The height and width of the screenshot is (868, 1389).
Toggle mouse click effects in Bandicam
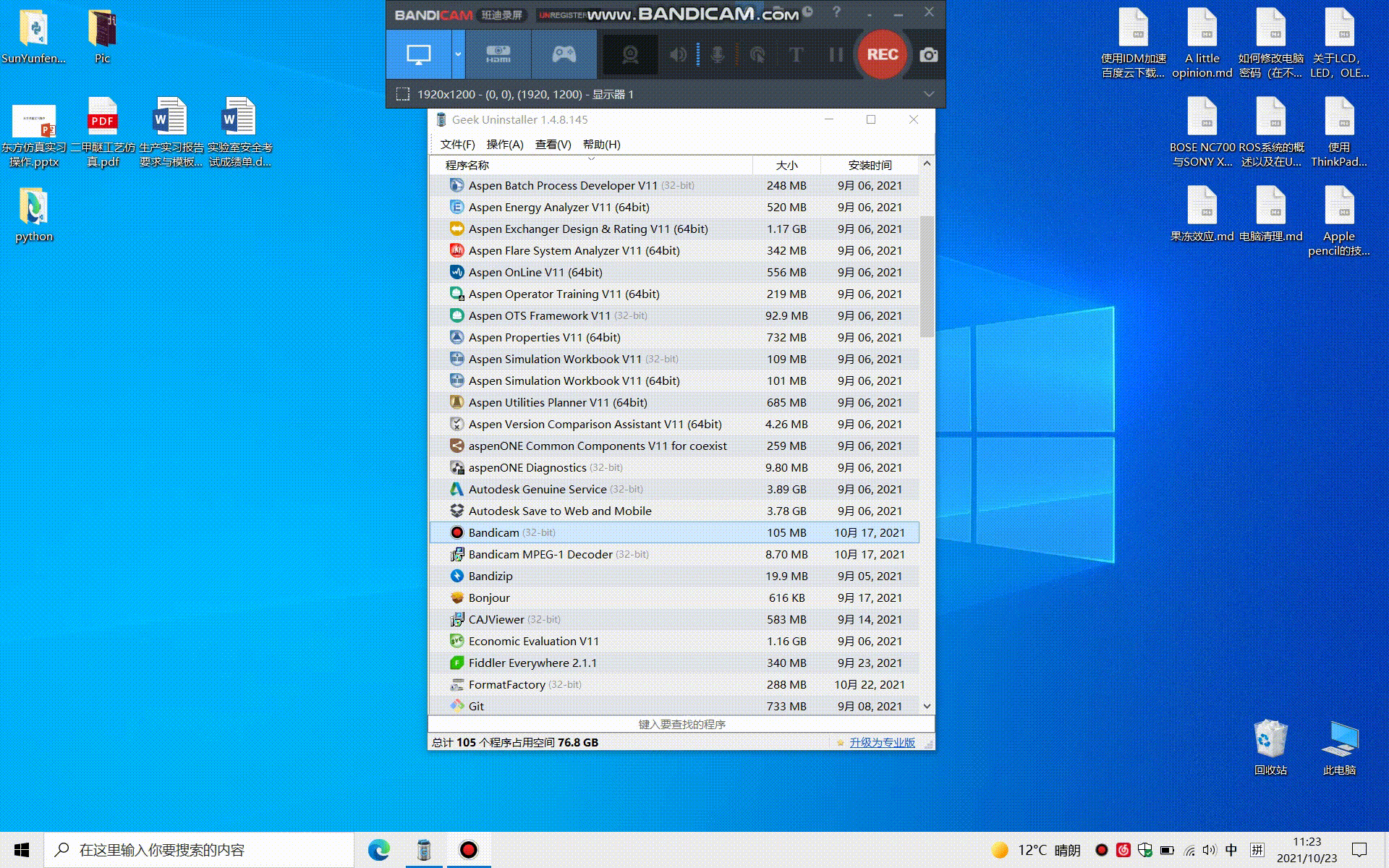click(757, 55)
